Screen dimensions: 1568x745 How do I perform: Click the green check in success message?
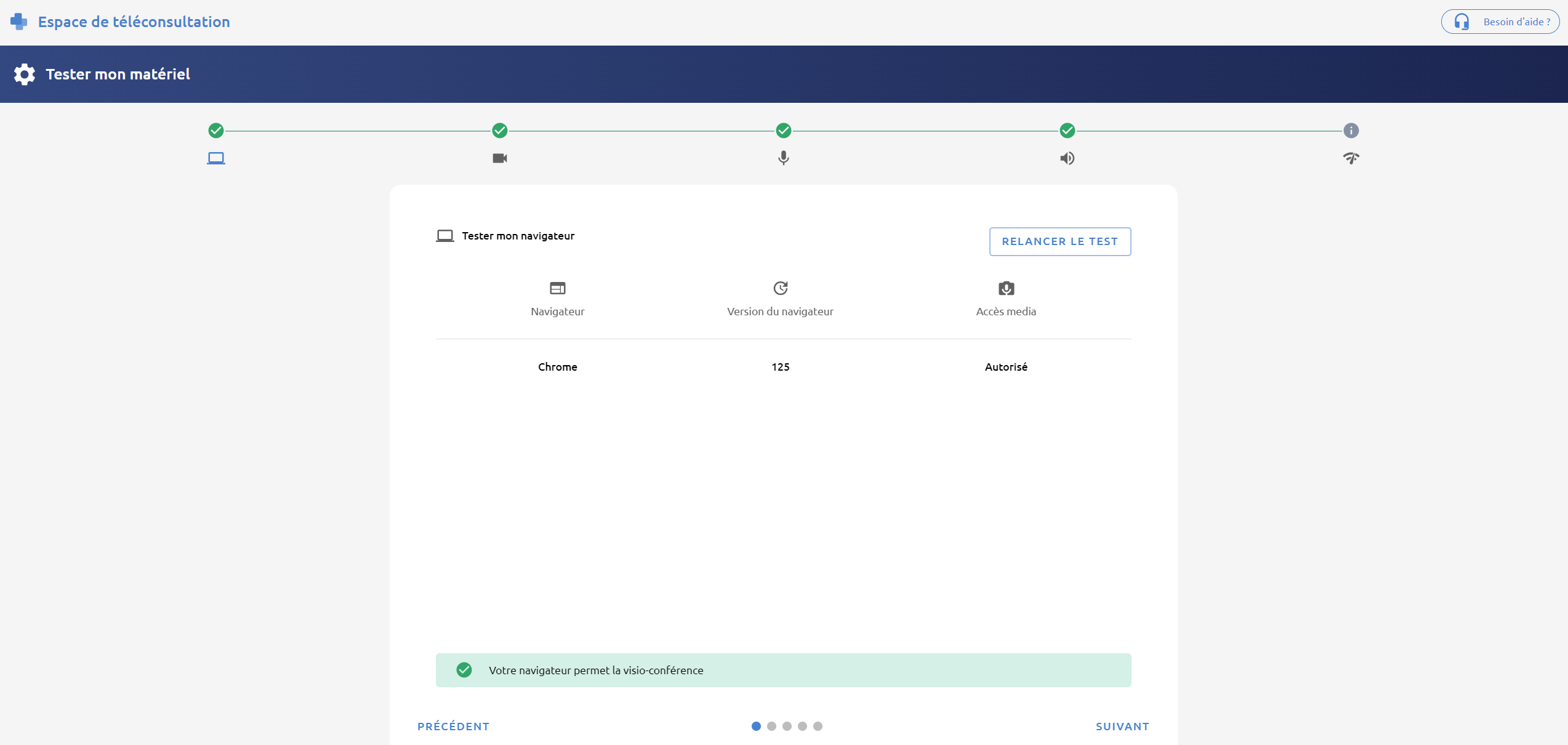click(x=464, y=670)
